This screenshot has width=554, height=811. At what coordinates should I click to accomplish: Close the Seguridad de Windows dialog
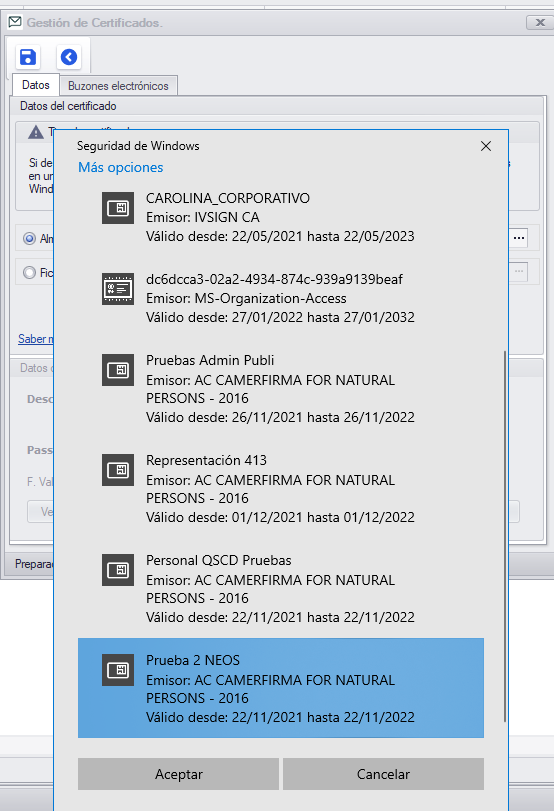(486, 146)
